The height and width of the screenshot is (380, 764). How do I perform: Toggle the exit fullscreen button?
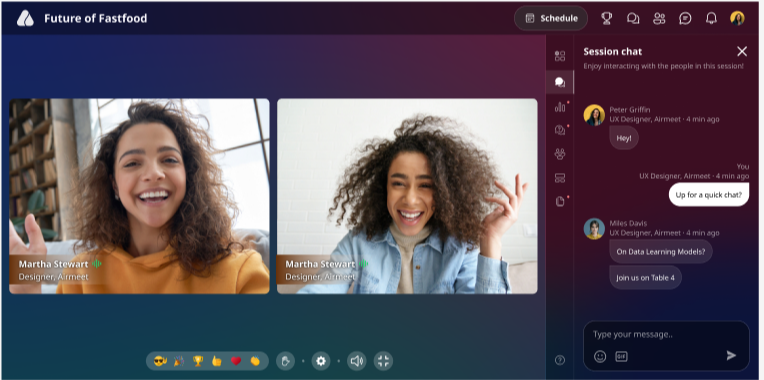pyautogui.click(x=383, y=361)
